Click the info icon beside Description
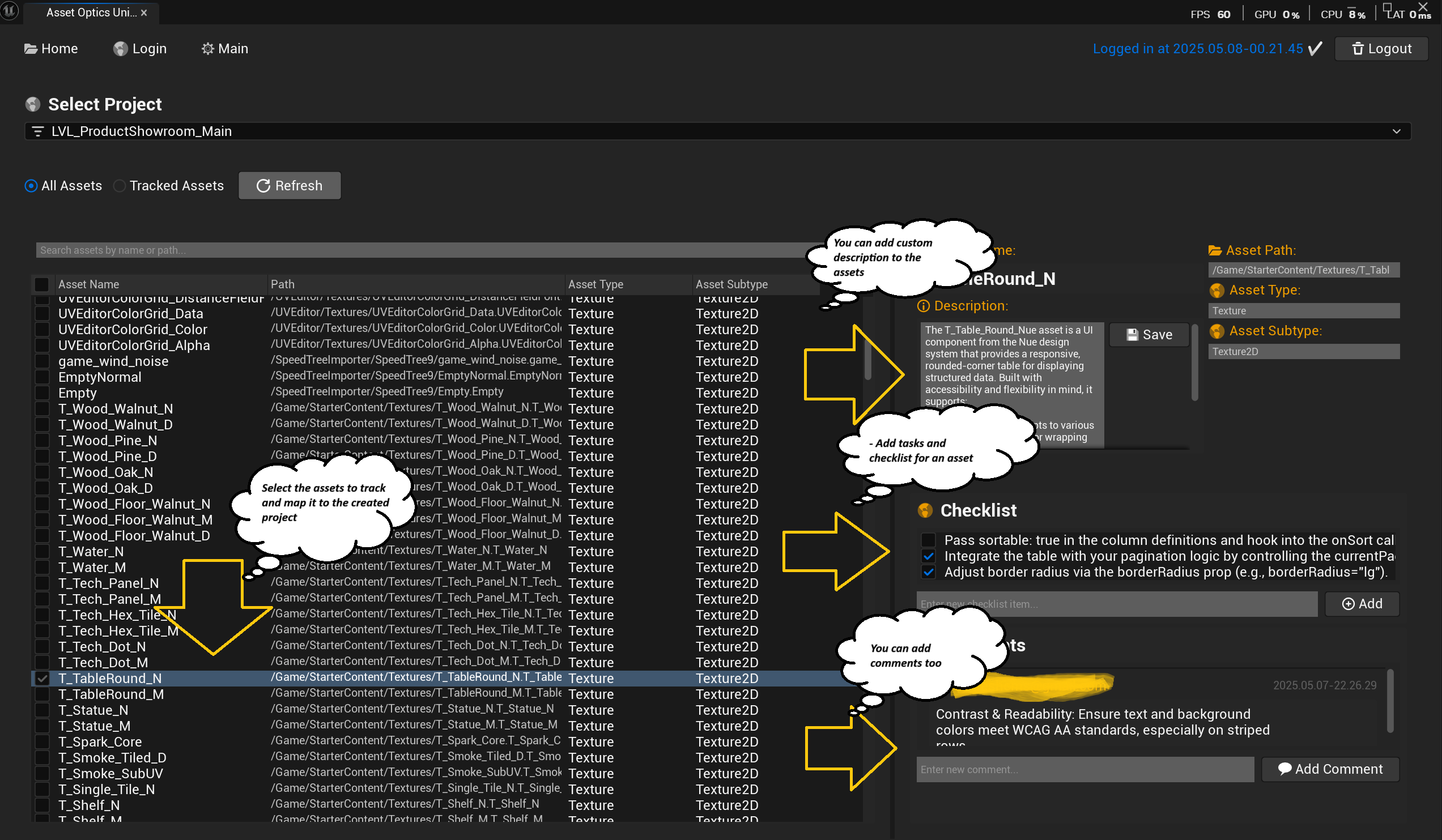 coord(925,305)
